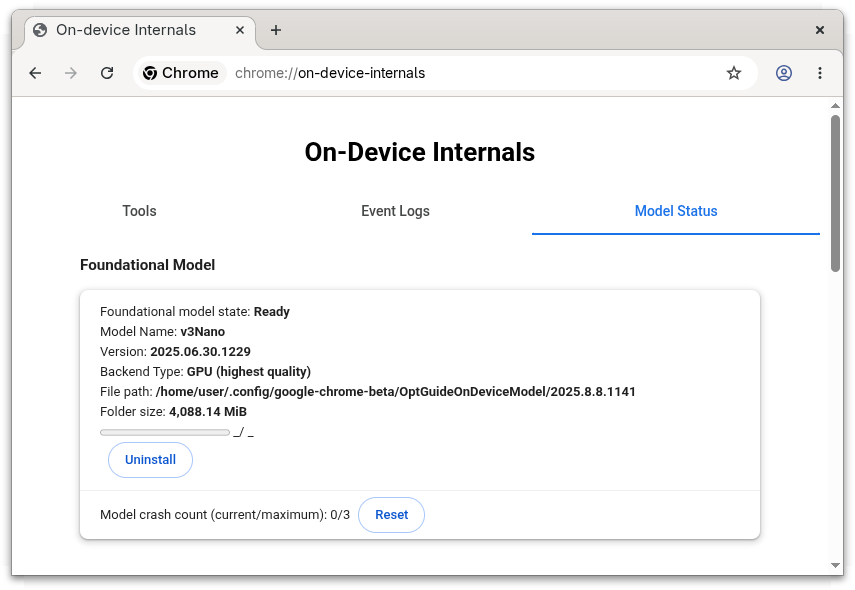Click the Foundational Model heading
855x590 pixels.
(x=148, y=265)
